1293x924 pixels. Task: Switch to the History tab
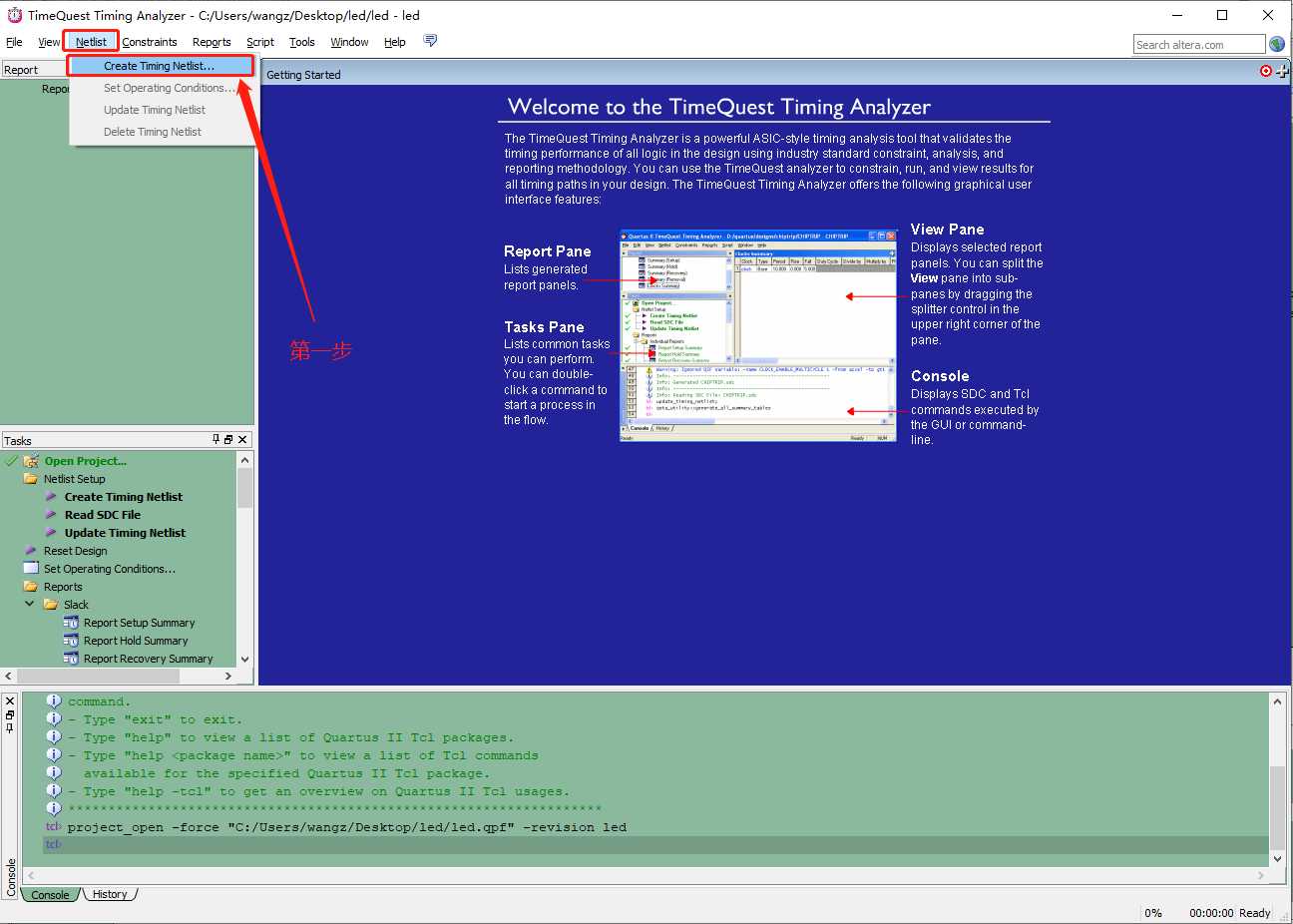coord(110,895)
